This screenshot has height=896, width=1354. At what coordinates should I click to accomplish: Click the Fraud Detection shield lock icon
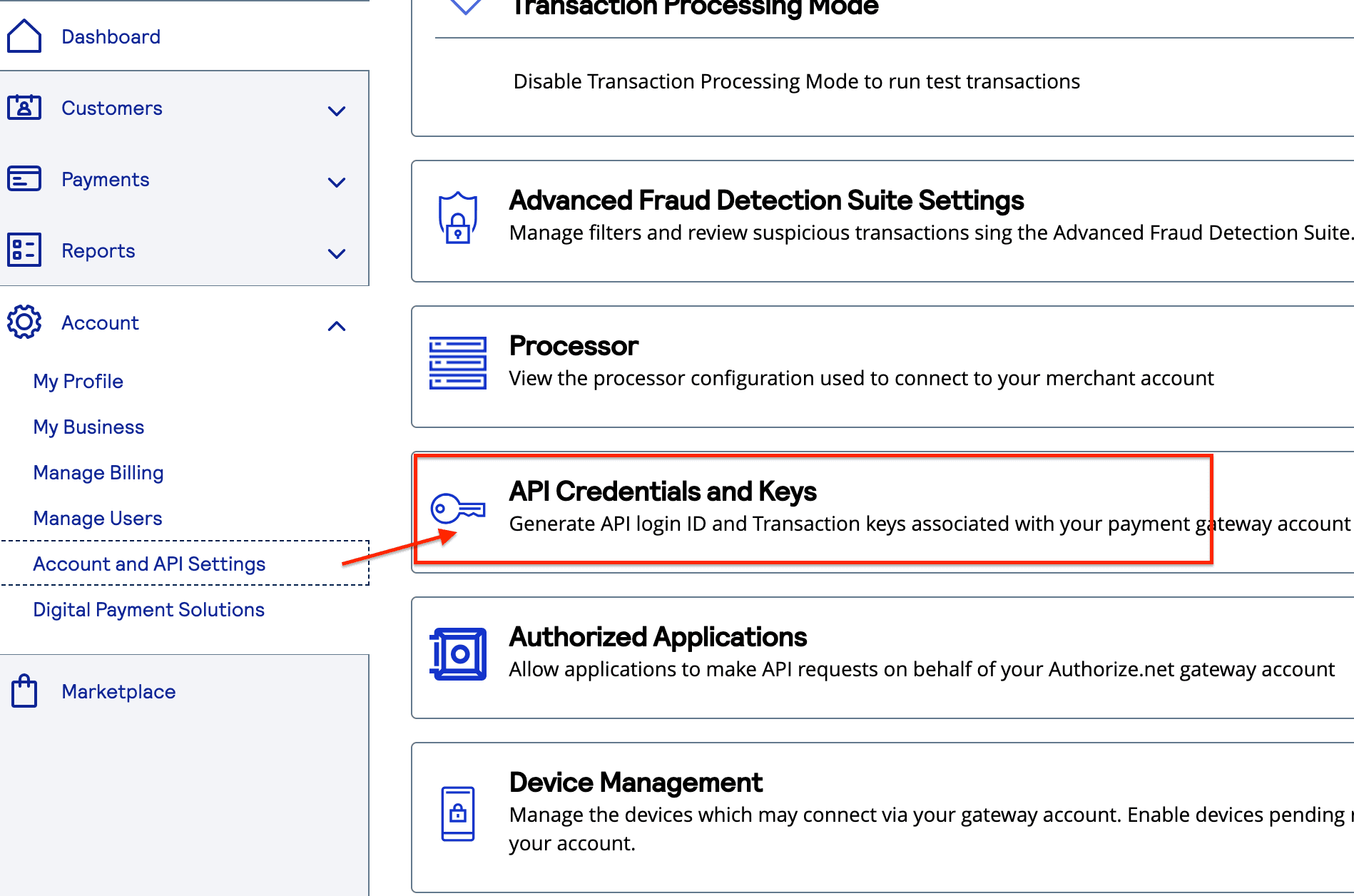pyautogui.click(x=458, y=218)
